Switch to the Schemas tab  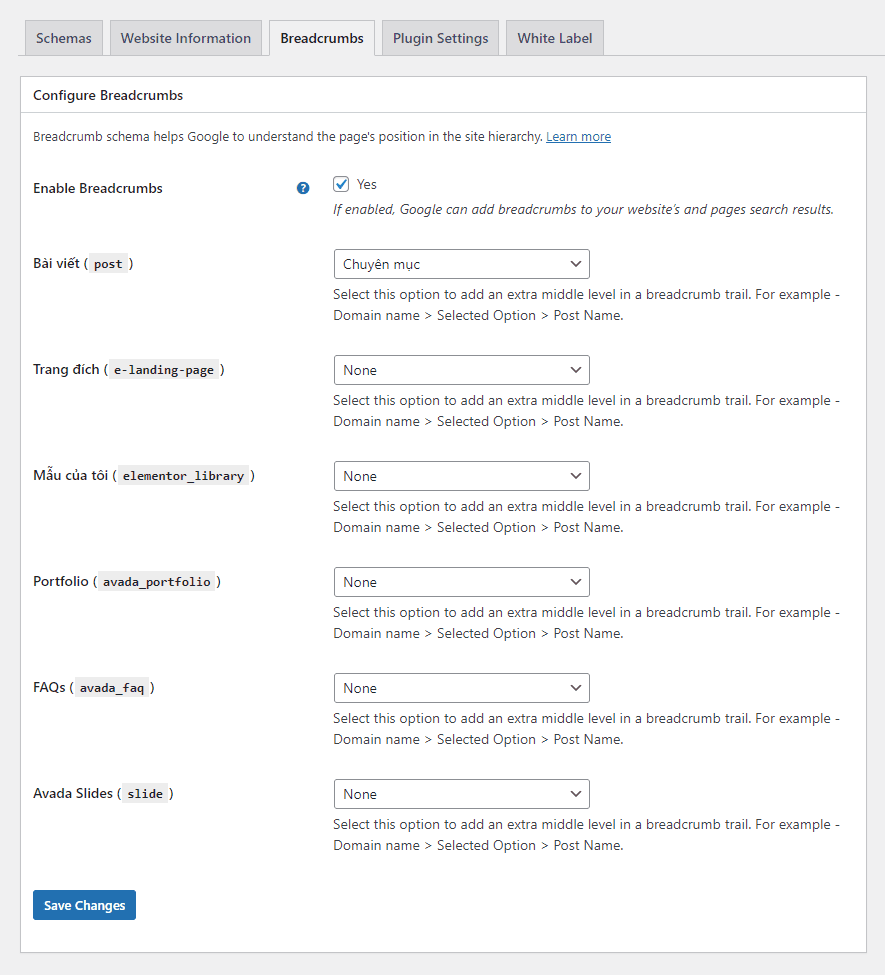[63, 38]
